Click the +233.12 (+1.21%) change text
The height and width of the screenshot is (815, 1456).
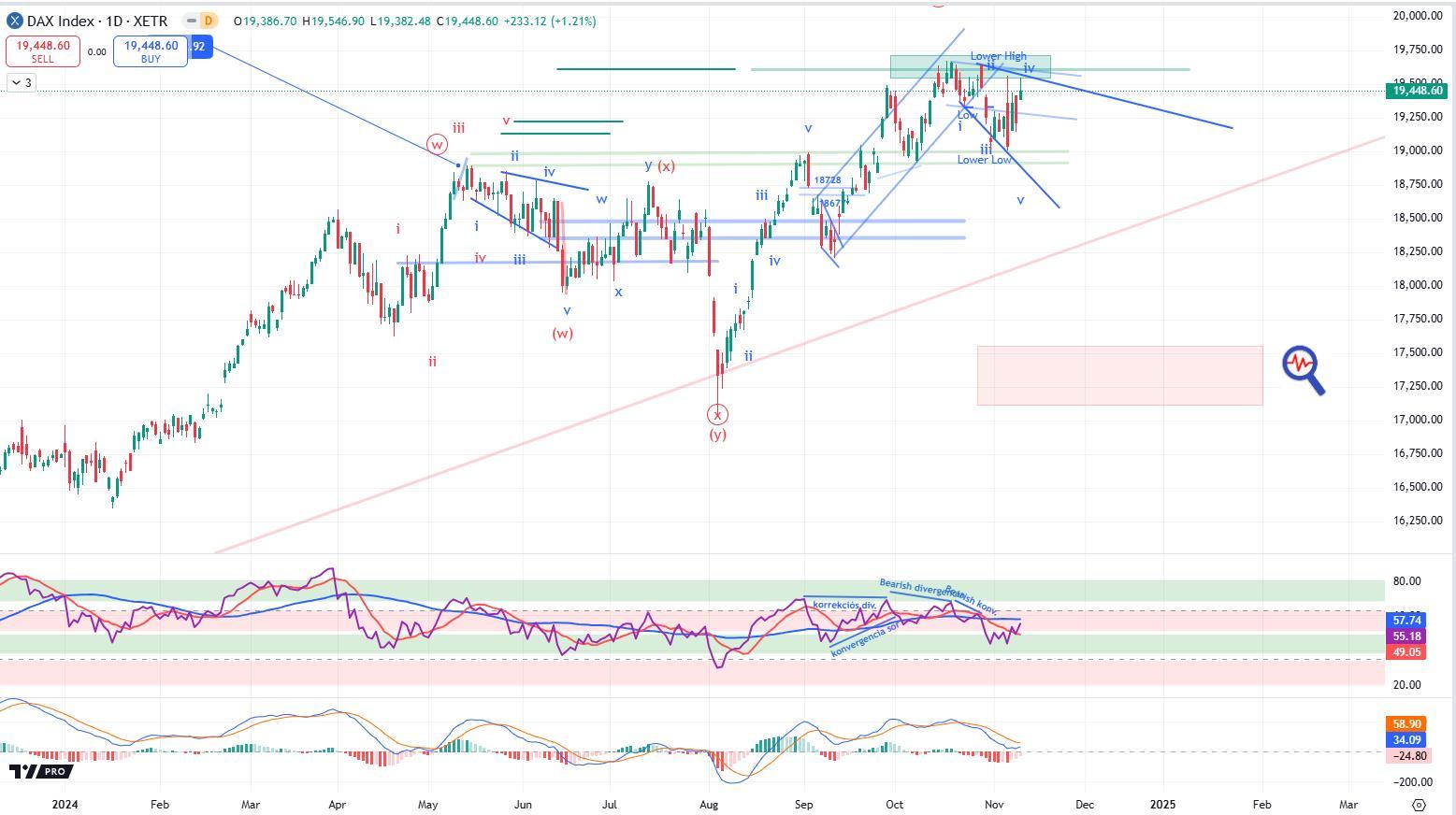click(x=550, y=21)
